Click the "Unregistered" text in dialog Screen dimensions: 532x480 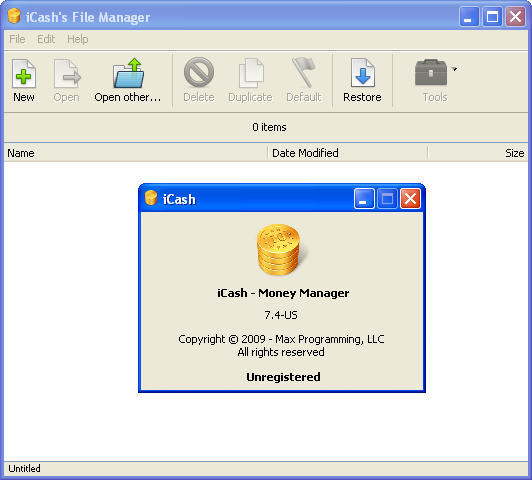[x=283, y=377]
